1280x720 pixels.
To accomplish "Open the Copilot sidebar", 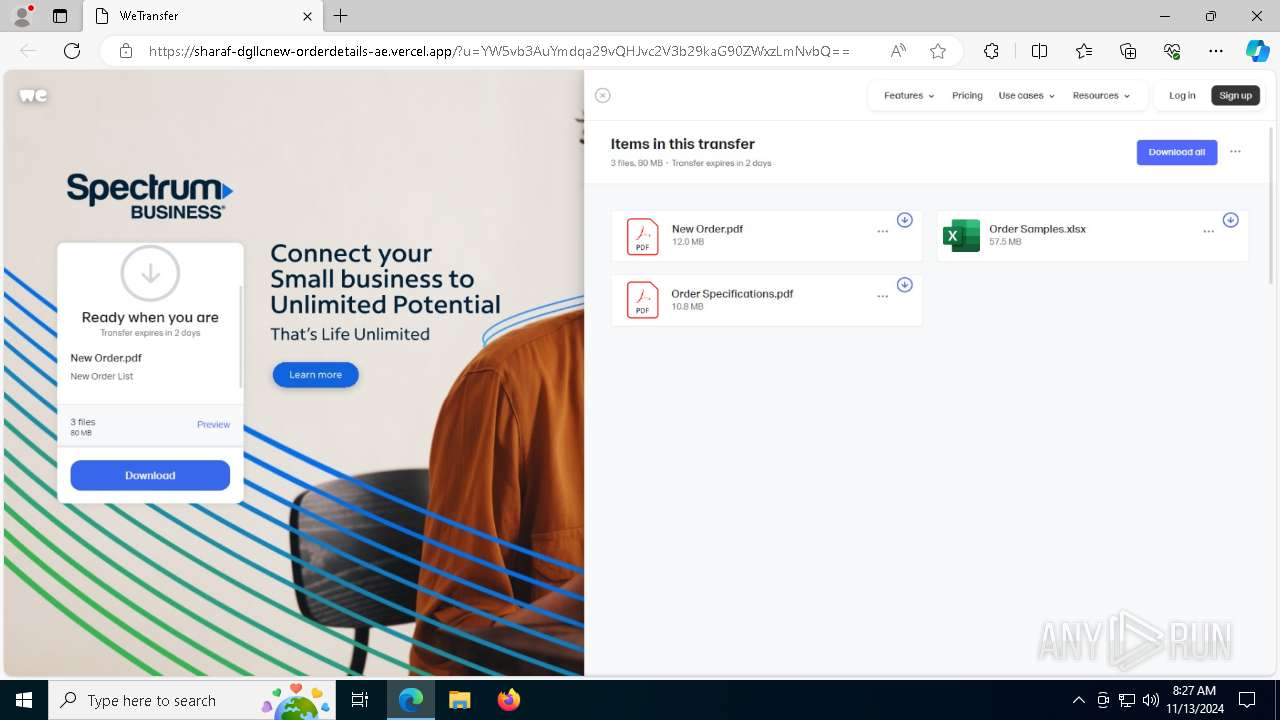I will tap(1257, 51).
